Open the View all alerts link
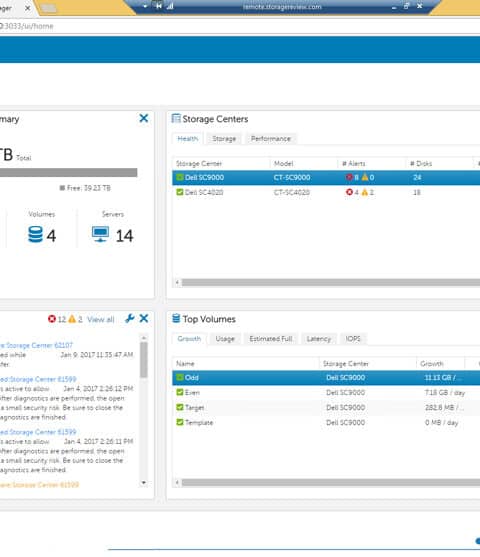Viewport: 480px width, 557px height. (x=101, y=319)
